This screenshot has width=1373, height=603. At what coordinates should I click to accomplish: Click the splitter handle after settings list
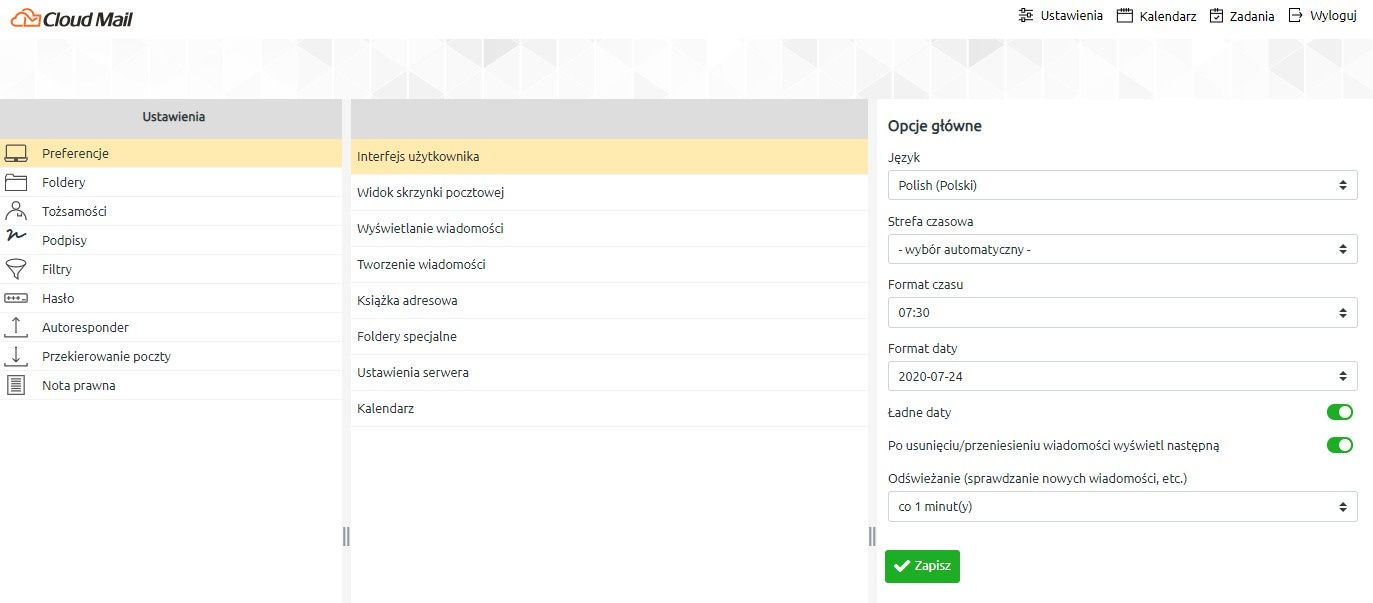[346, 536]
